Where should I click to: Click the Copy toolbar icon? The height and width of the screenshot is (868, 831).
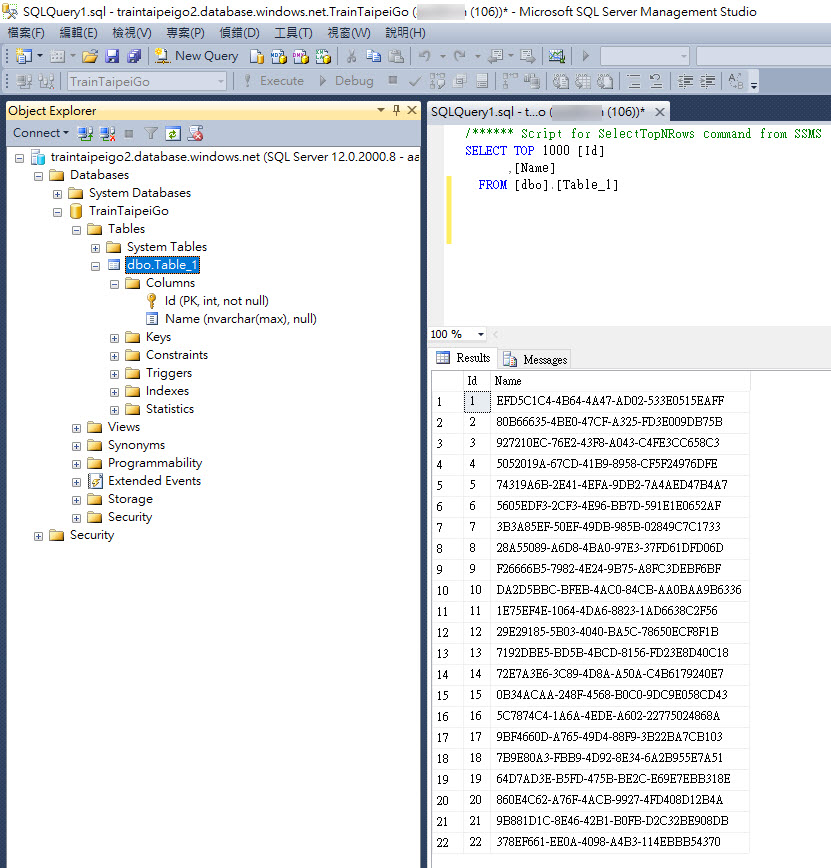coord(374,56)
